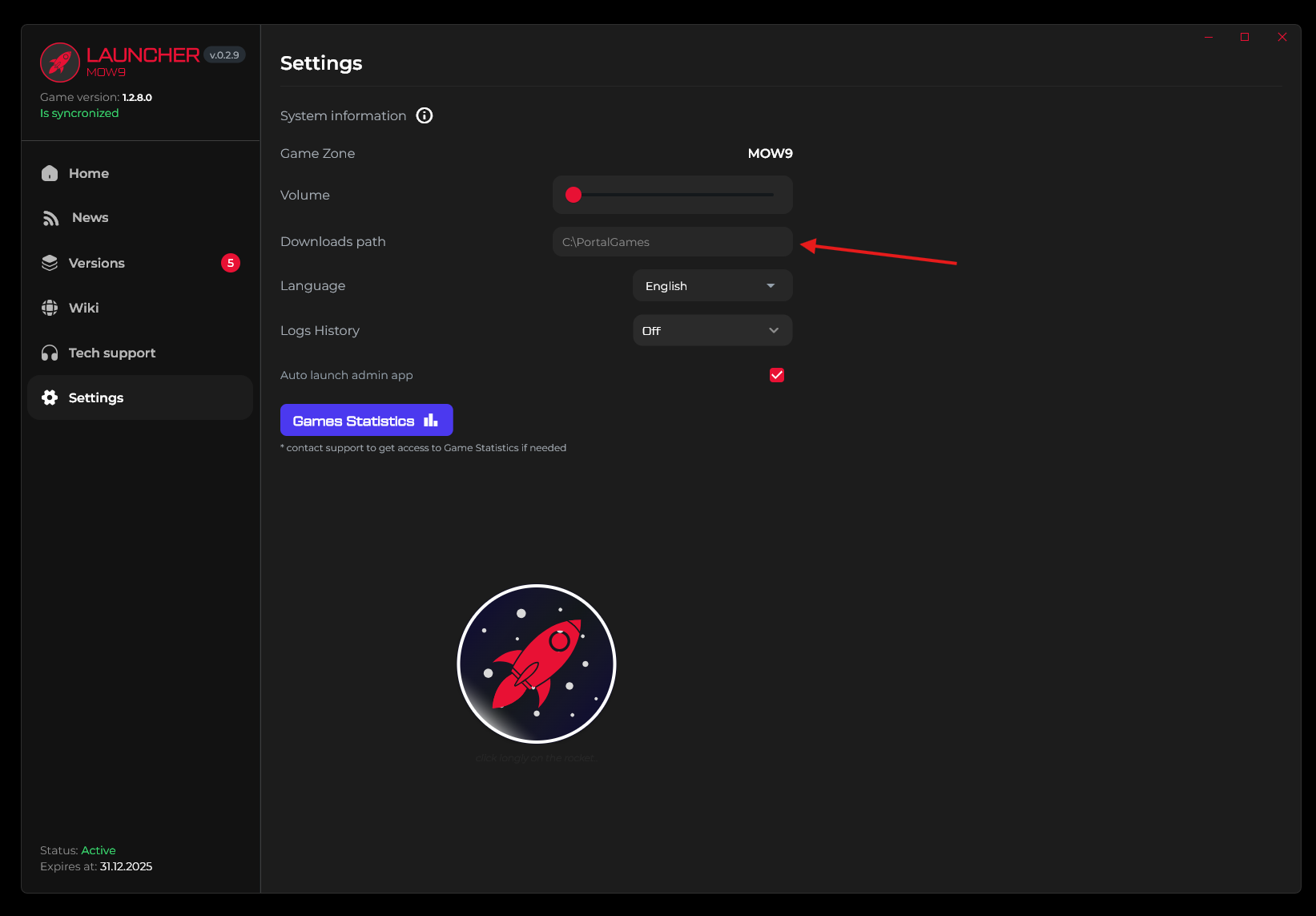Viewport: 1316px width, 916px height.
Task: Click the Versions layers icon
Action: (x=50, y=263)
